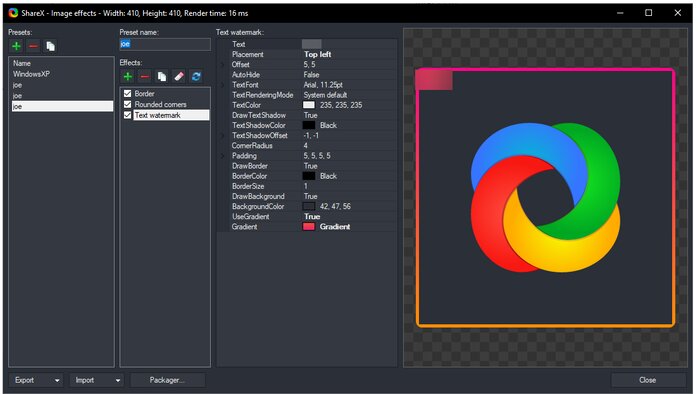Click the TextColor swatch
This screenshot has height=394, width=700.
(309, 105)
